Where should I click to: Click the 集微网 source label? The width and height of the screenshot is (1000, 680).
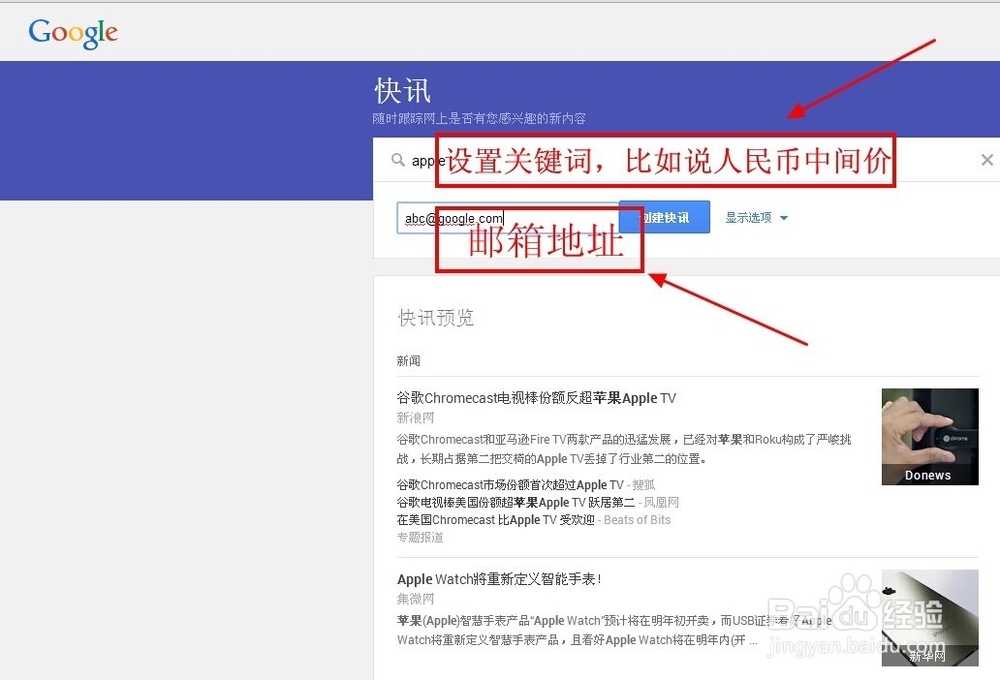[415, 599]
